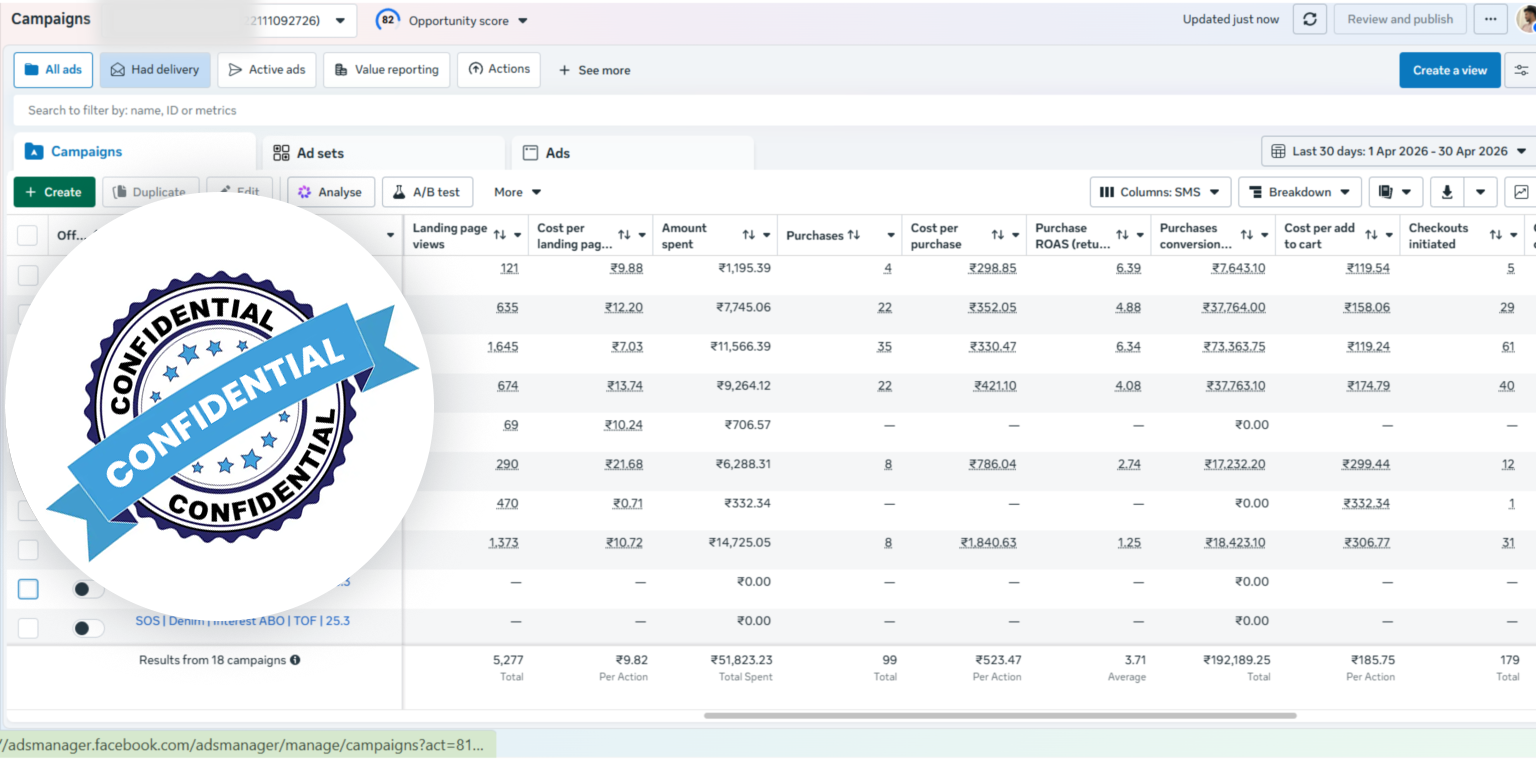Click the refresh icon beside Updated just now
Image resolution: width=1536 pixels, height=761 pixels.
coord(1309,19)
